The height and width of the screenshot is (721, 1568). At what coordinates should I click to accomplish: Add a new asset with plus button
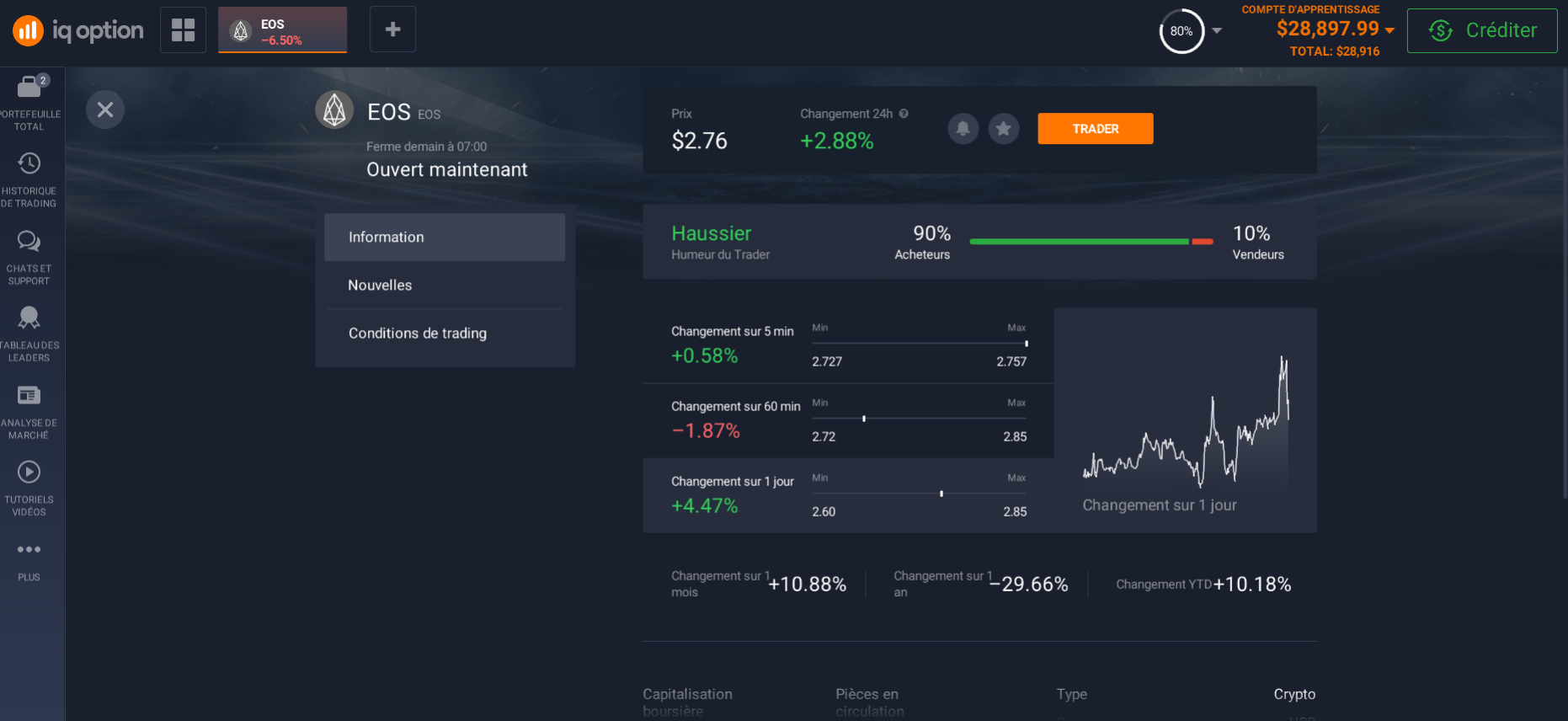tap(392, 29)
